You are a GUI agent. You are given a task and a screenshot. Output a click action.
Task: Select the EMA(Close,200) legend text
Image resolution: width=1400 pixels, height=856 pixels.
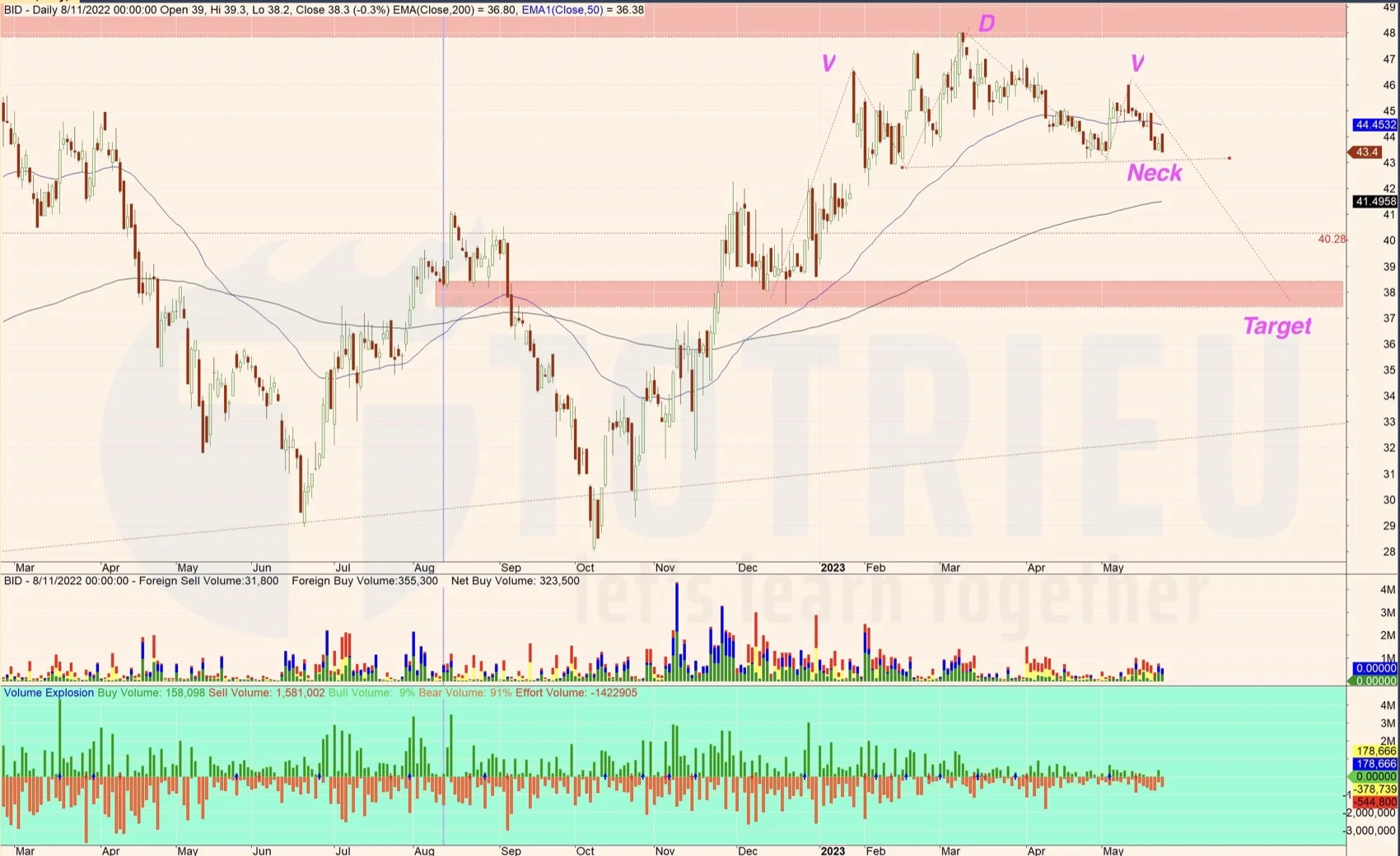point(453,10)
